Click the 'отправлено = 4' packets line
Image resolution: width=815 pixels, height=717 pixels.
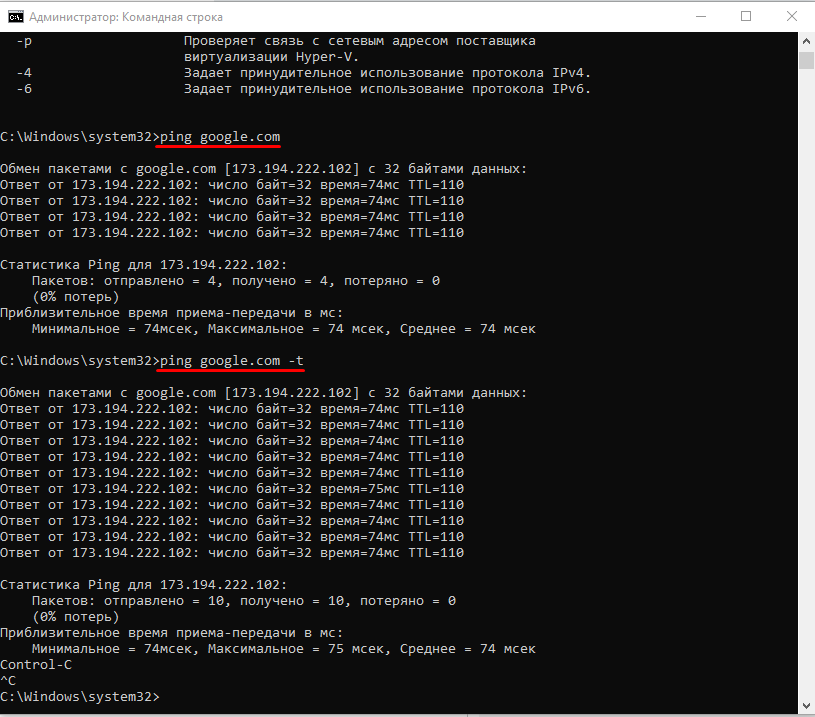[235, 280]
